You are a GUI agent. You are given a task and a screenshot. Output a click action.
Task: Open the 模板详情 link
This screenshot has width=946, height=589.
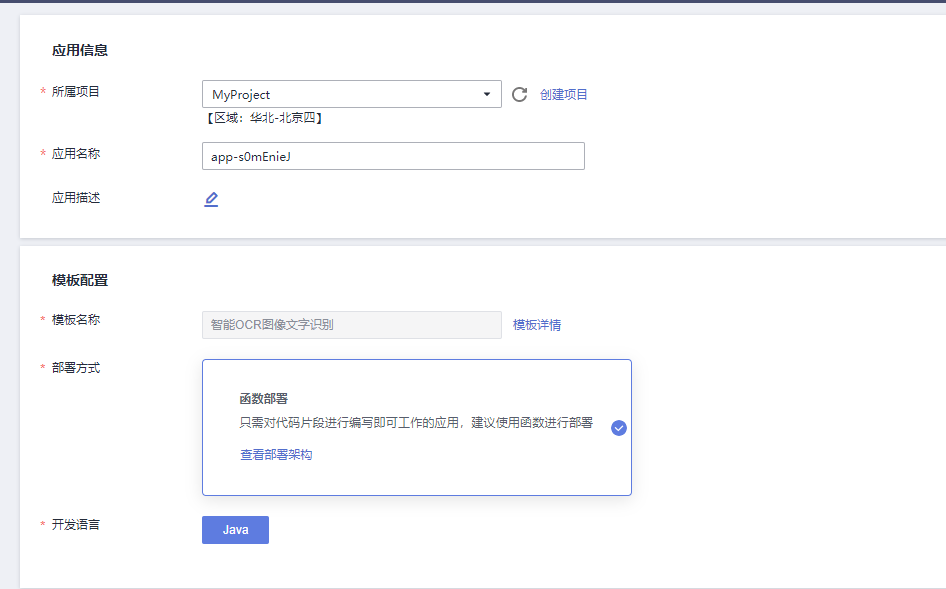pos(537,325)
